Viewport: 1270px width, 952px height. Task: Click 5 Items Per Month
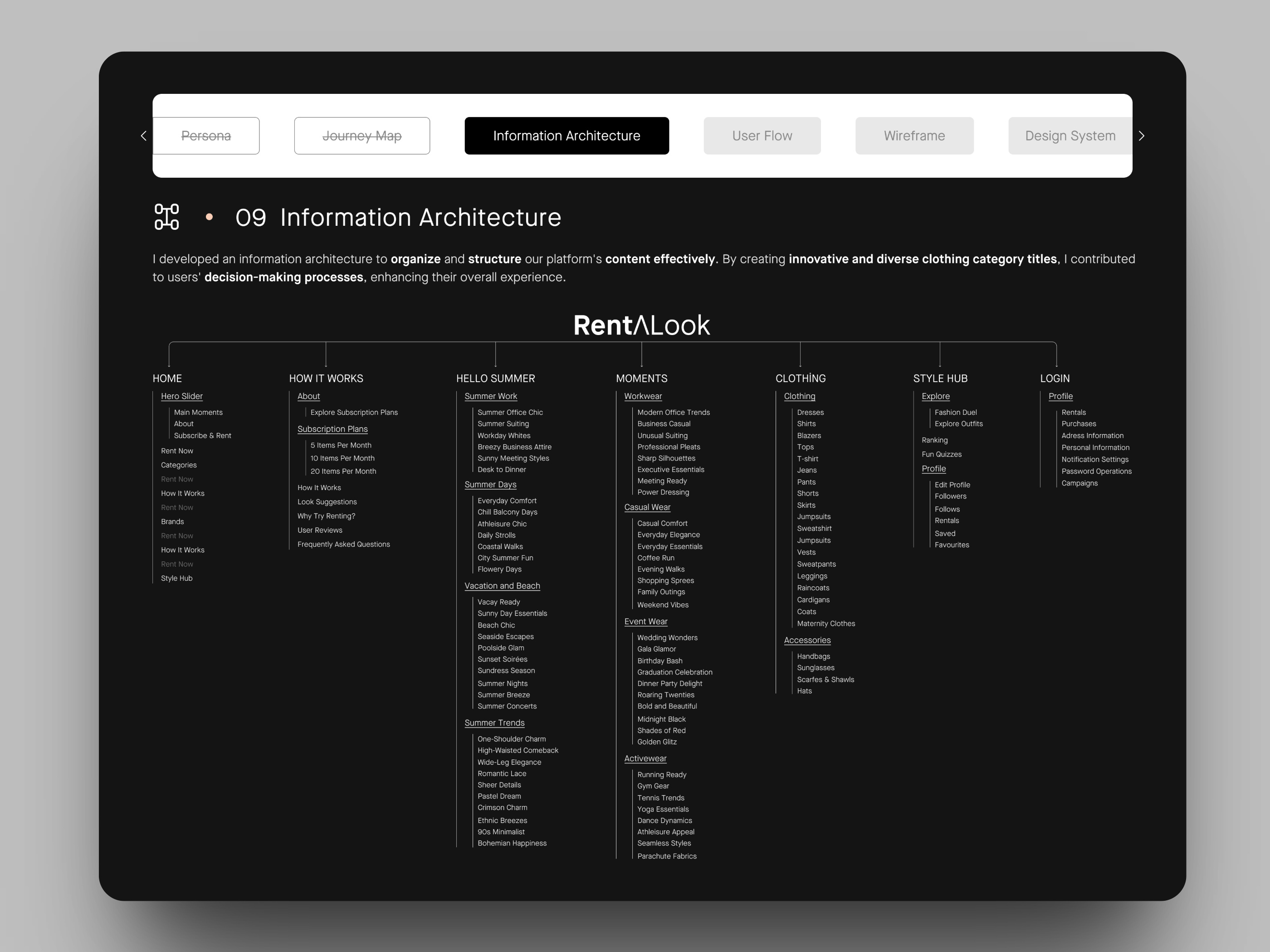[x=341, y=446]
